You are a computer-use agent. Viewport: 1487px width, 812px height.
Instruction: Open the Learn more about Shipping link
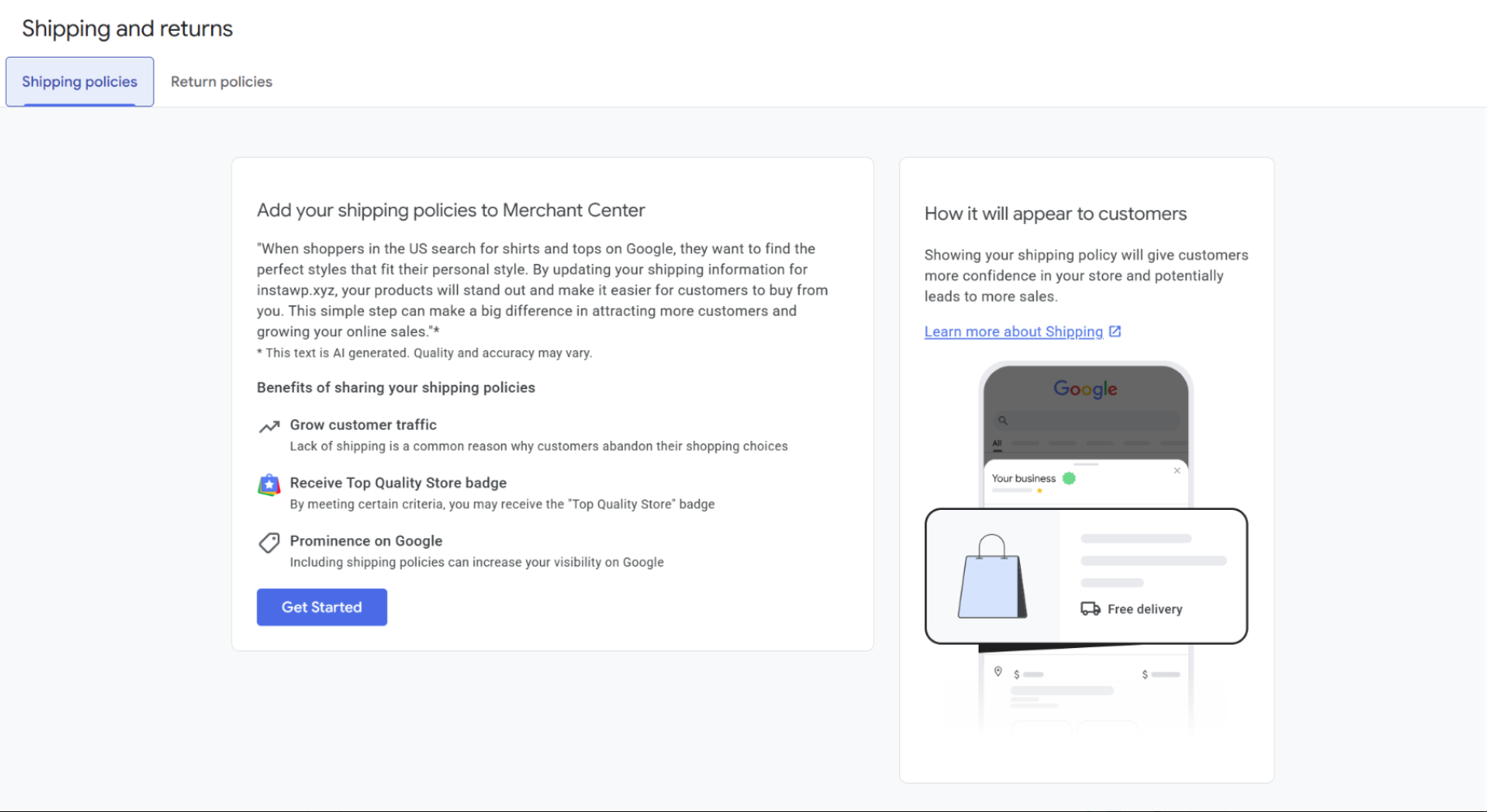pyautogui.click(x=1014, y=331)
